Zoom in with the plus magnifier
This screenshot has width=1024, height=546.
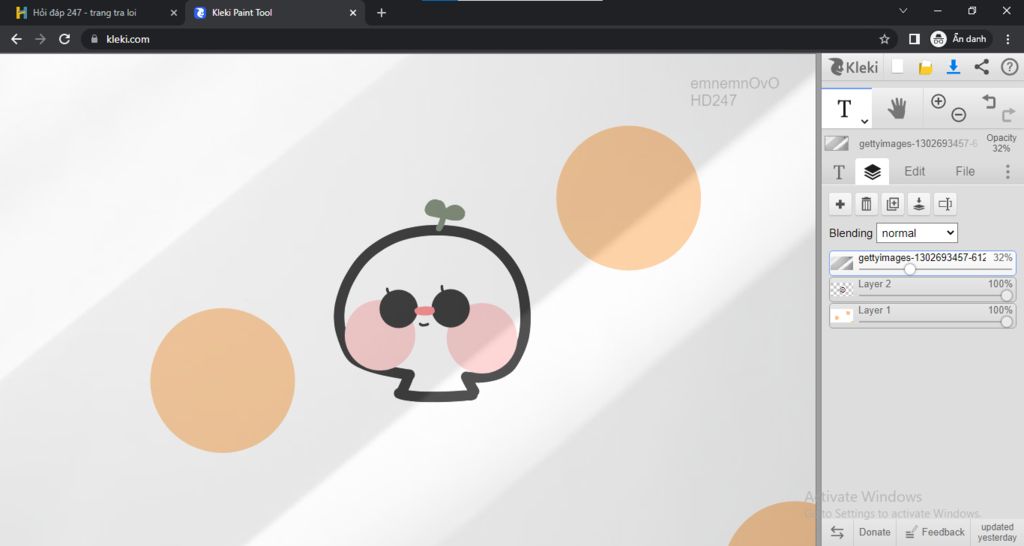(x=938, y=101)
